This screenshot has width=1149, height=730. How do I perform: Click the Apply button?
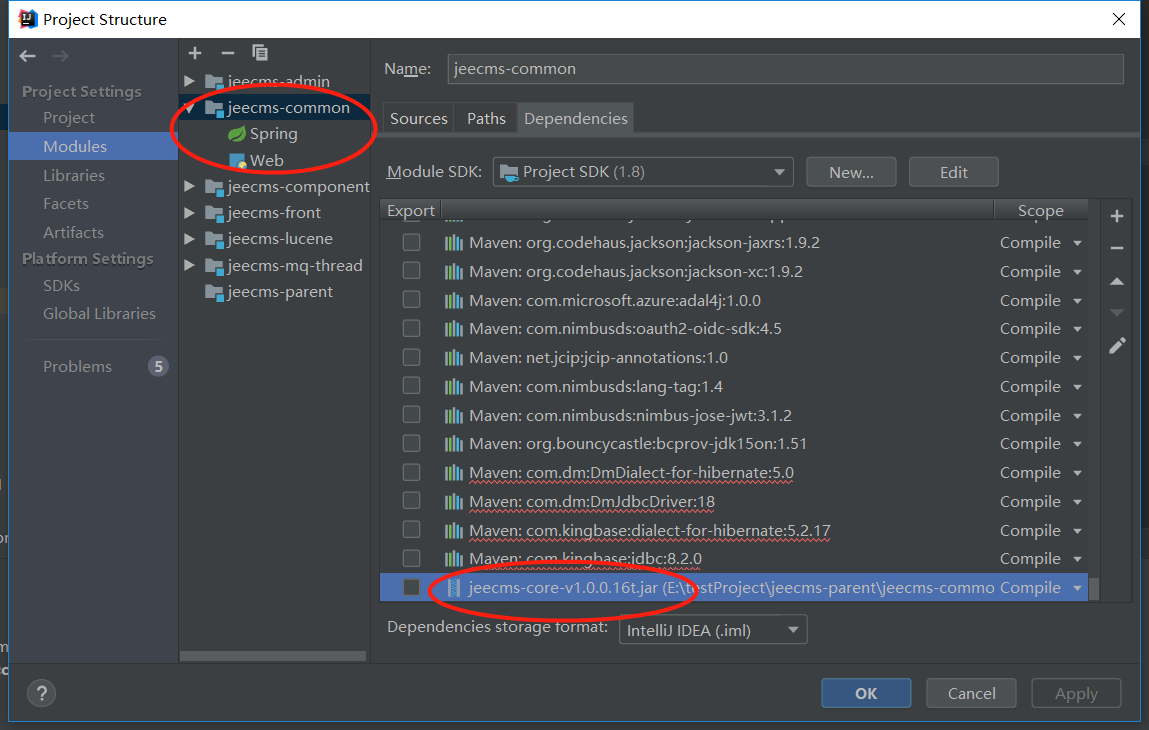coord(1076,693)
